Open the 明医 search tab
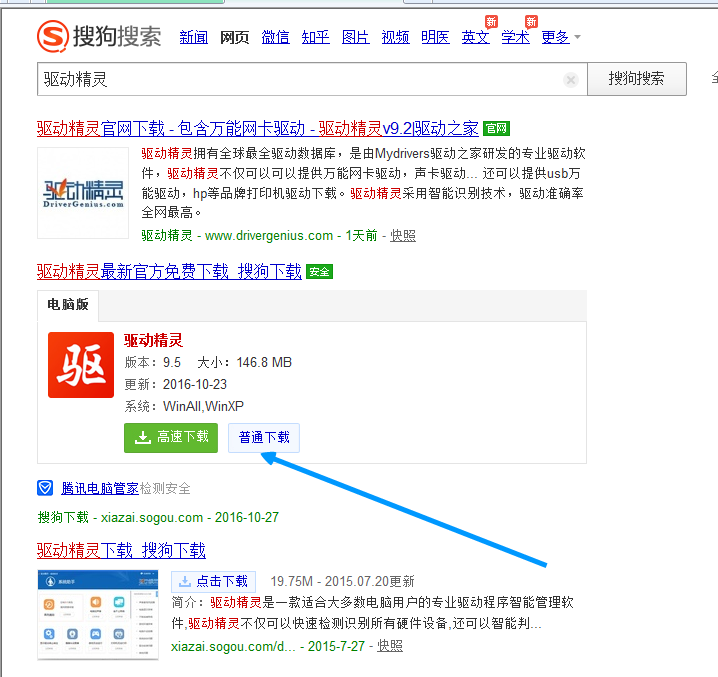This screenshot has height=677, width=718. pos(435,37)
